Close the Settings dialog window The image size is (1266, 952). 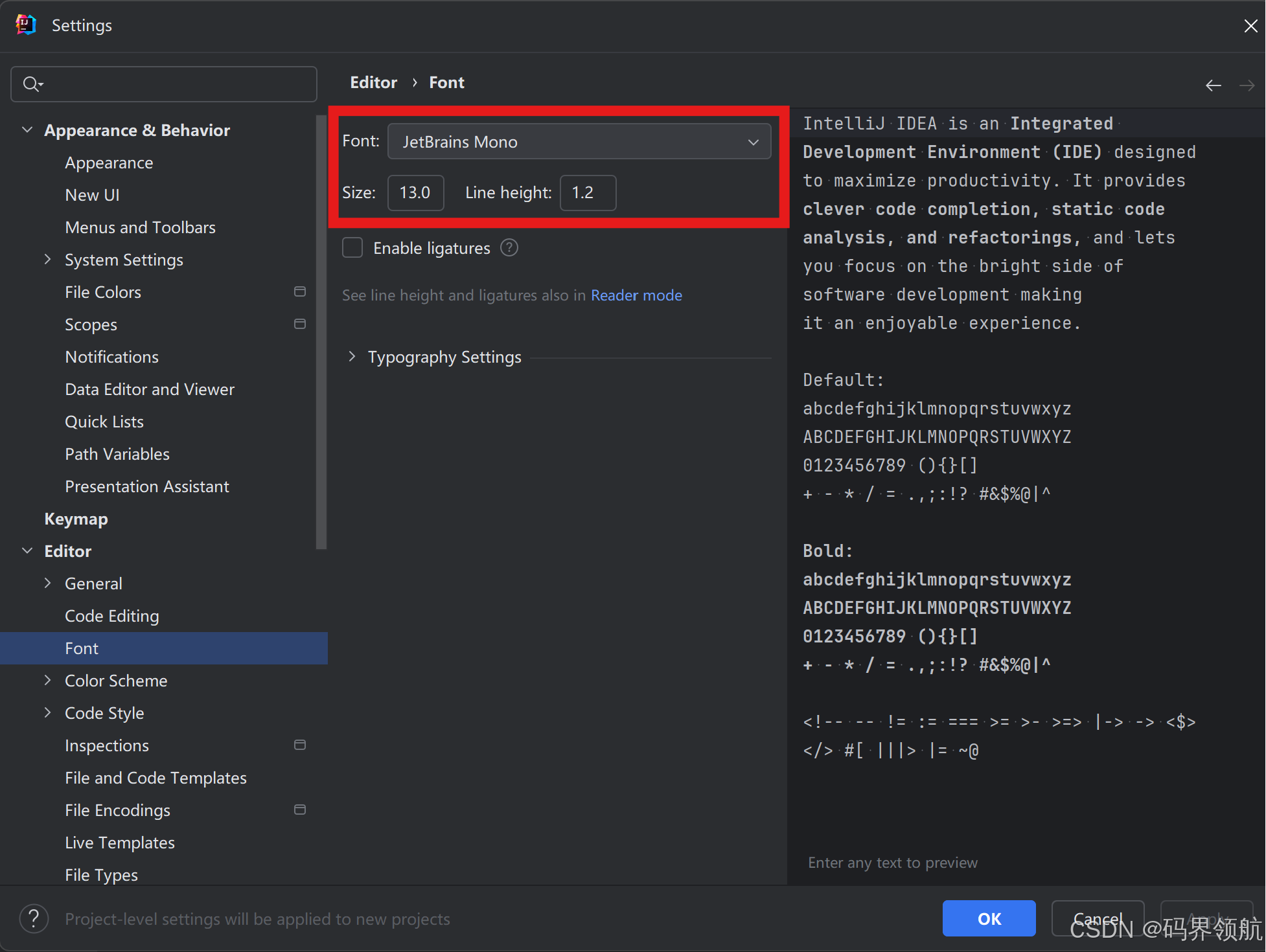(1250, 25)
